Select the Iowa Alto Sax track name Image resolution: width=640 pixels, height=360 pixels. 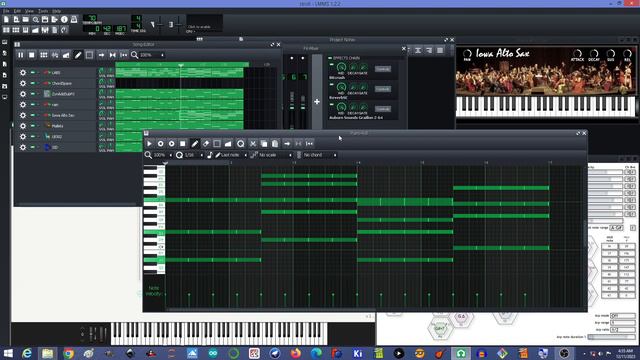click(x=63, y=116)
